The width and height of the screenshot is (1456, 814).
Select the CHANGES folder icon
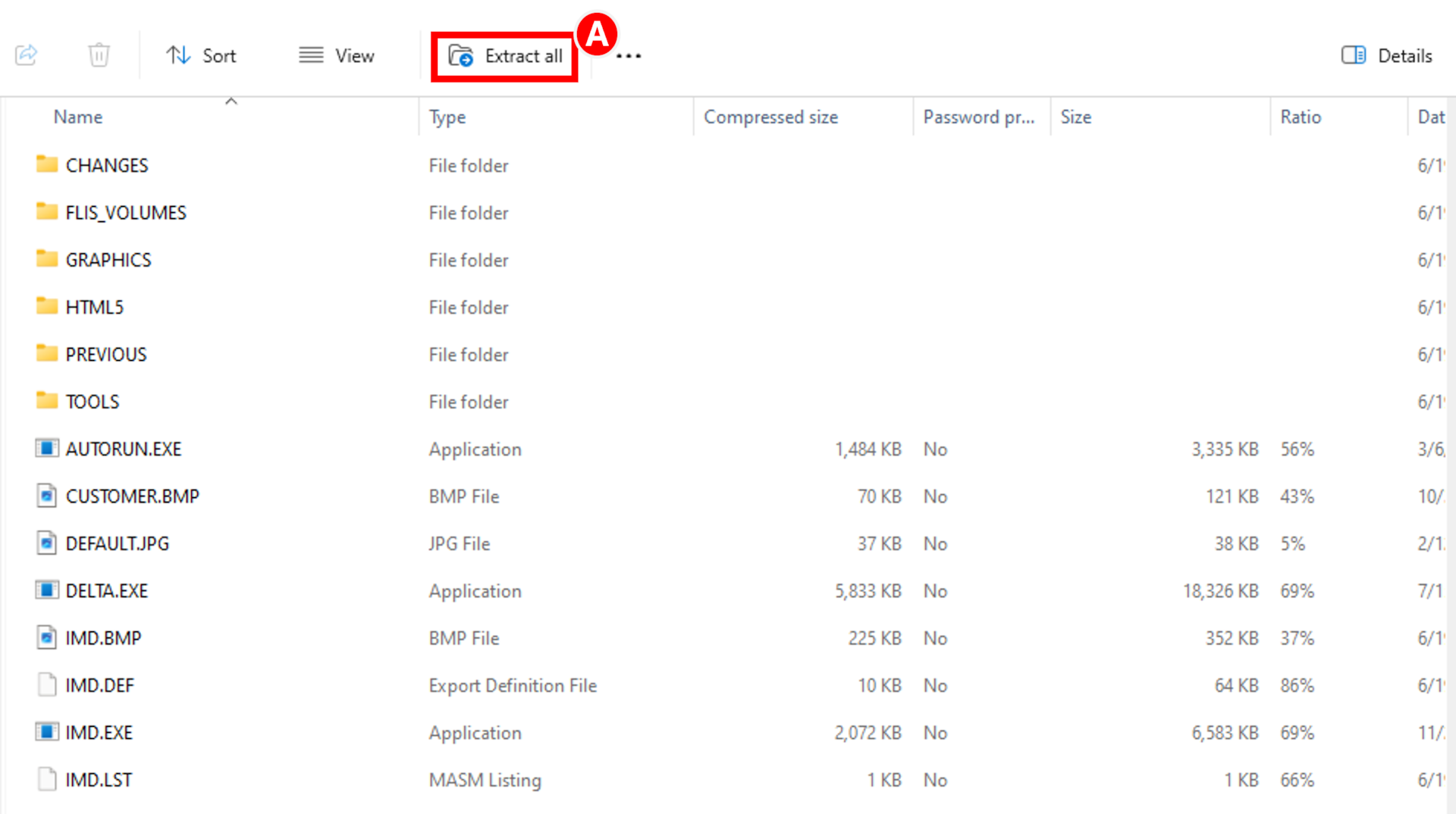tap(47, 164)
